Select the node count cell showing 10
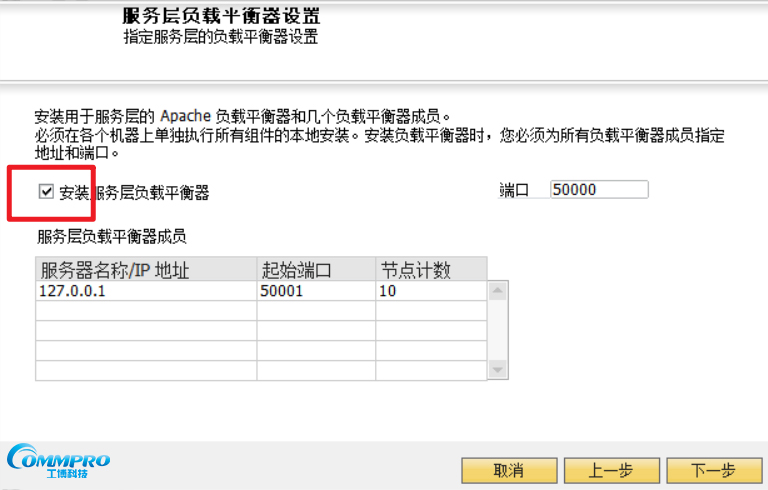Image resolution: width=768 pixels, height=490 pixels. tap(430, 291)
